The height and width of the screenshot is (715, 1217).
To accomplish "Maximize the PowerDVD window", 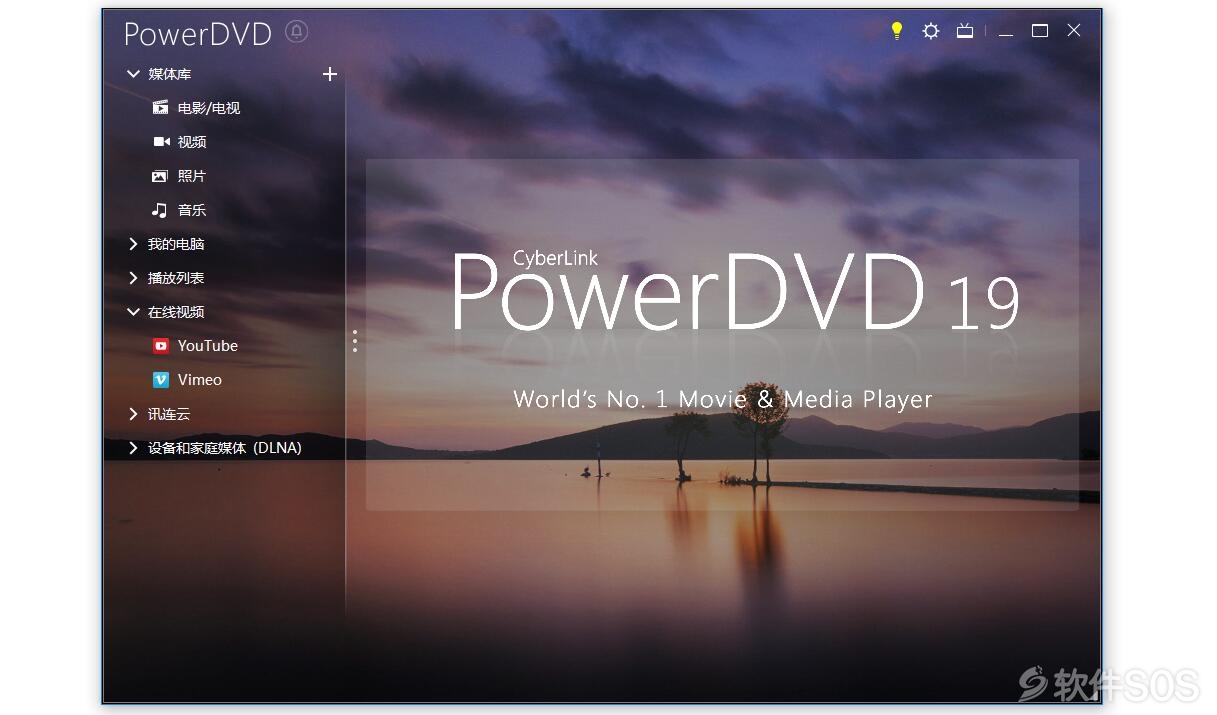I will pos(1040,31).
